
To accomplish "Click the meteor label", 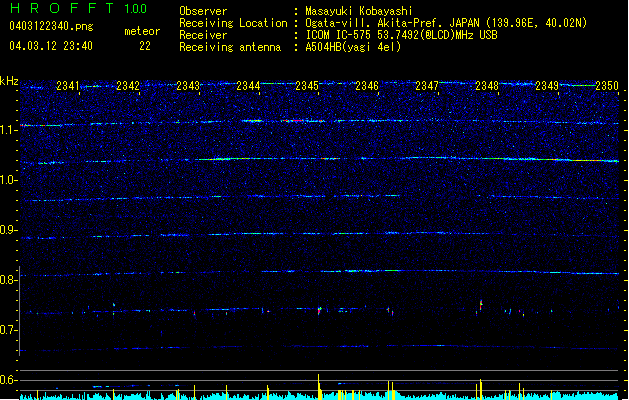I will 142,31.
